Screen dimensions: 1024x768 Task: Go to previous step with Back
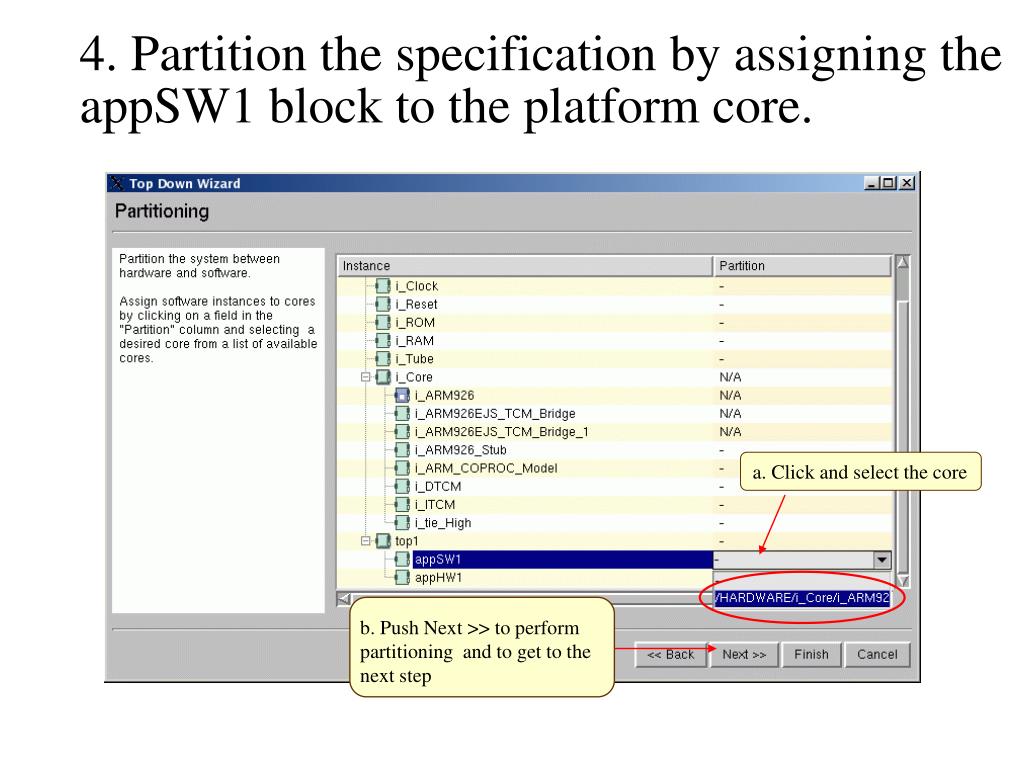(x=671, y=654)
